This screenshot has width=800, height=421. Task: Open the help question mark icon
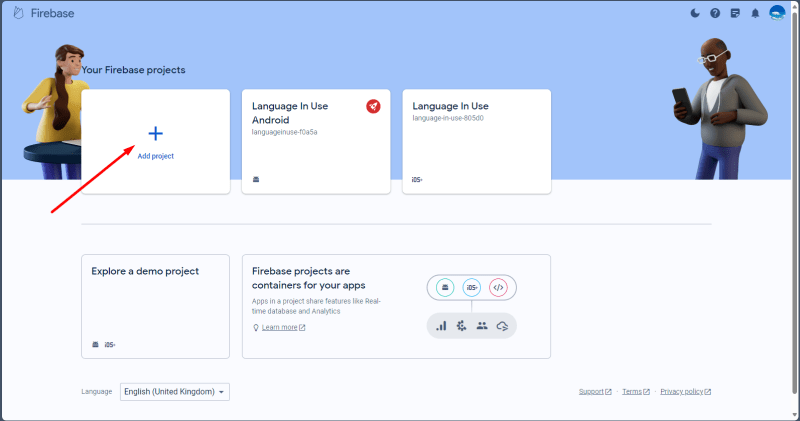(715, 13)
